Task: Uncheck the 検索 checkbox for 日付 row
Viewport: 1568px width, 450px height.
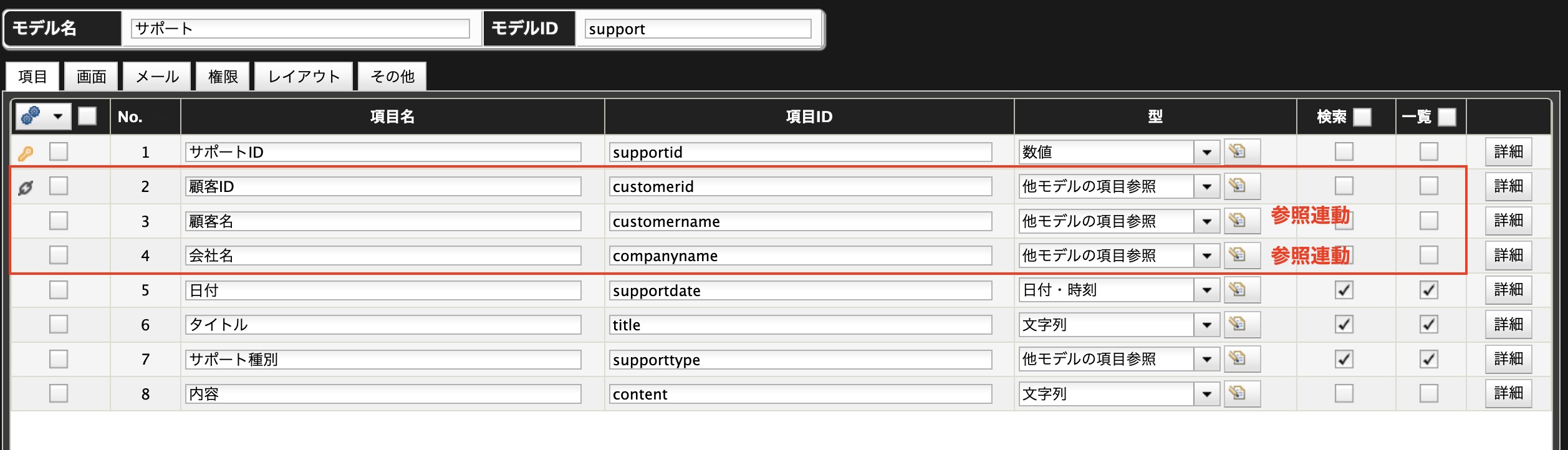Action: pyautogui.click(x=1344, y=290)
